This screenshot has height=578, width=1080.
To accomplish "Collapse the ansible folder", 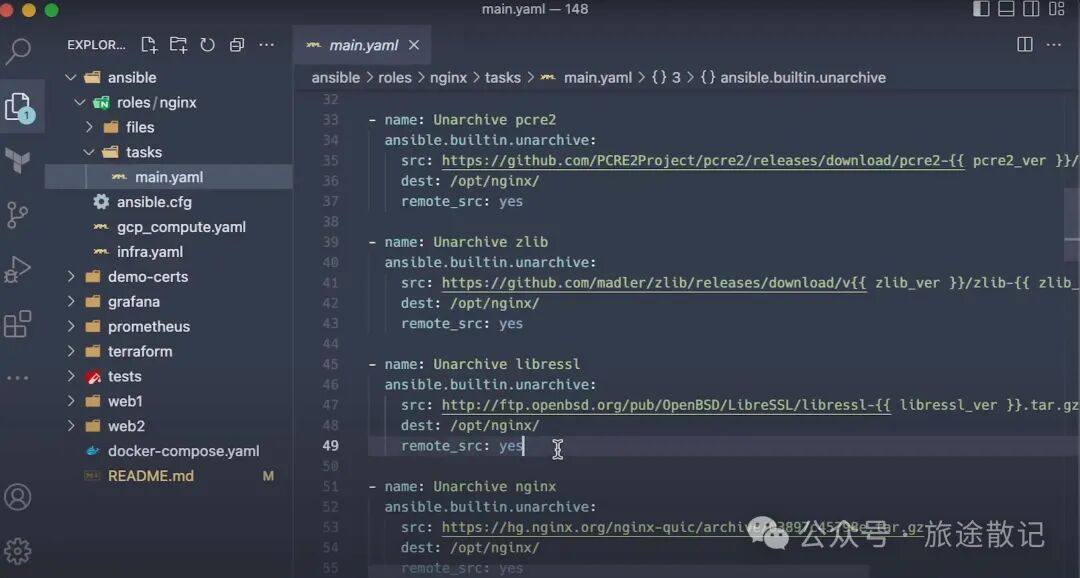I will (x=71, y=78).
